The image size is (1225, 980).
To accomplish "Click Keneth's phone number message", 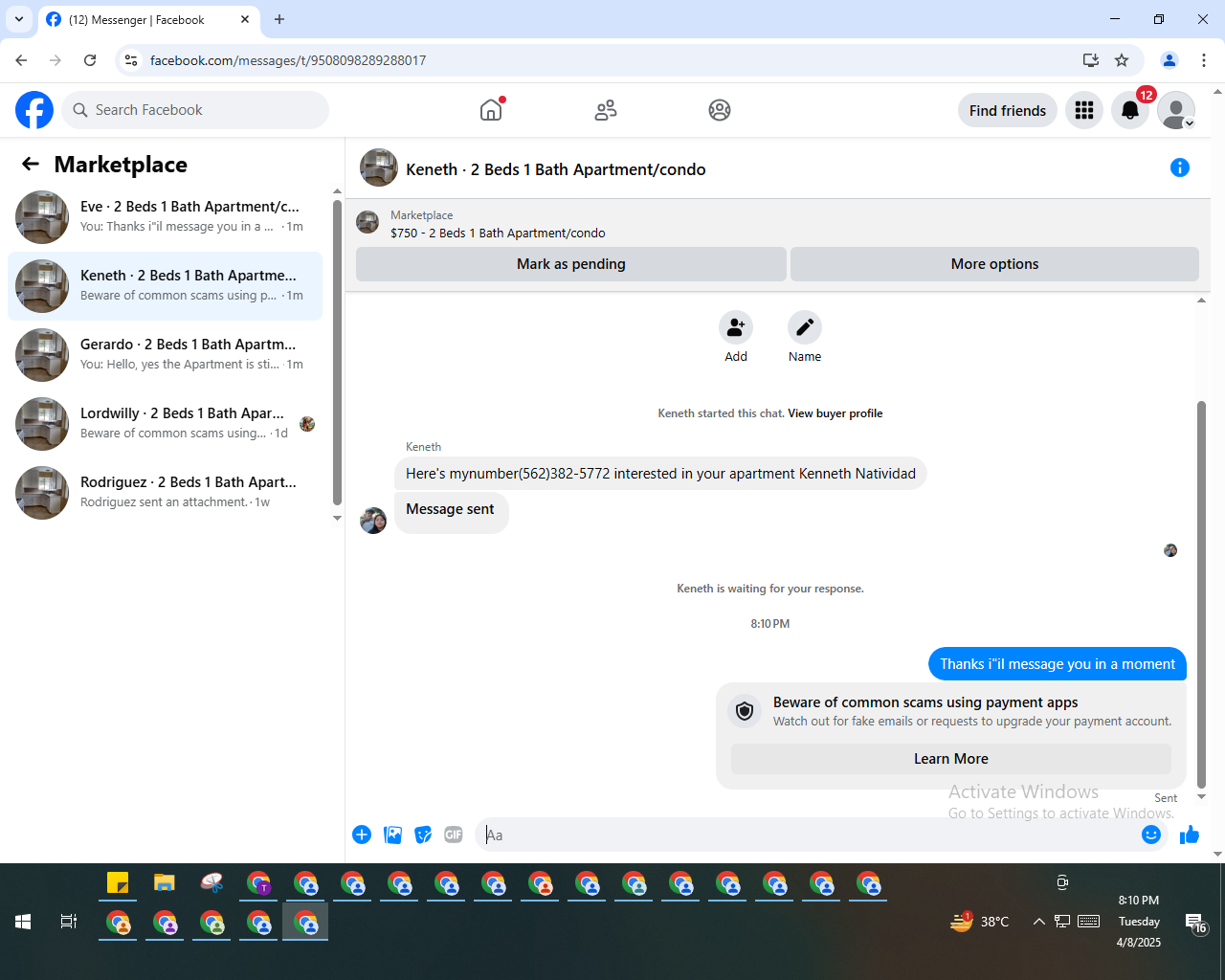I will [660, 474].
